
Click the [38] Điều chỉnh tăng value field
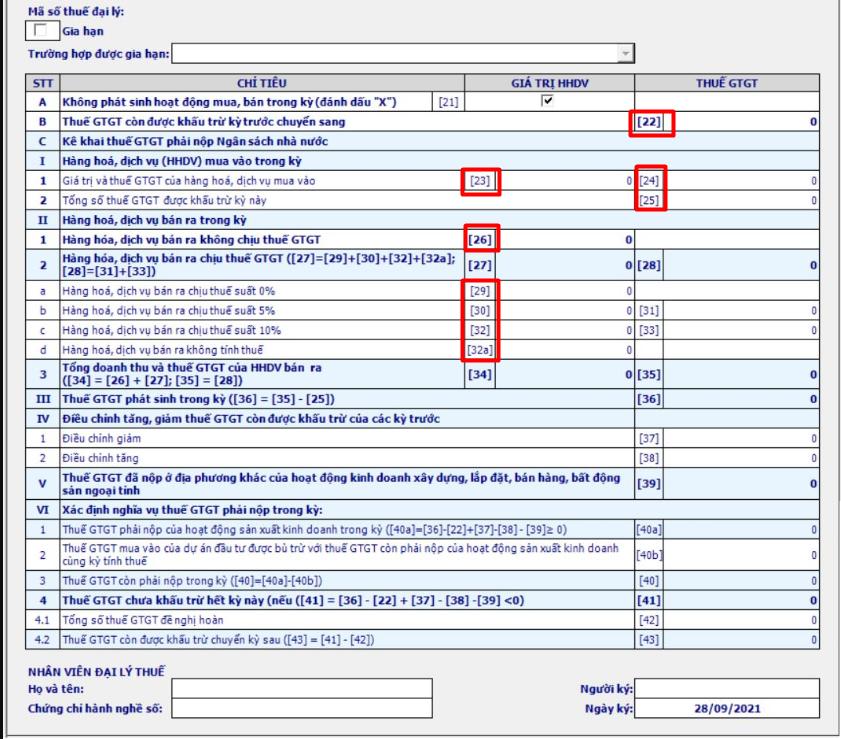coord(742,458)
